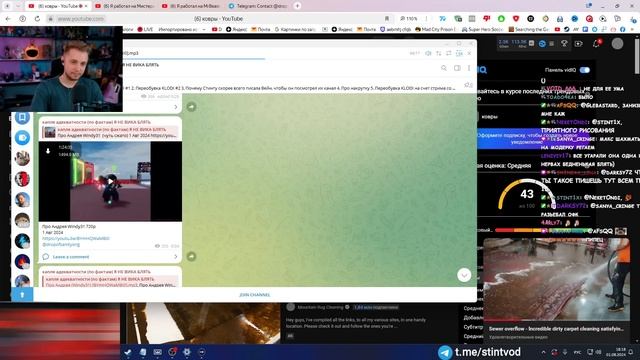Toggle the 'Панель vidIQ' switch off
Viewport: 640px width, 360px height.
point(585,70)
